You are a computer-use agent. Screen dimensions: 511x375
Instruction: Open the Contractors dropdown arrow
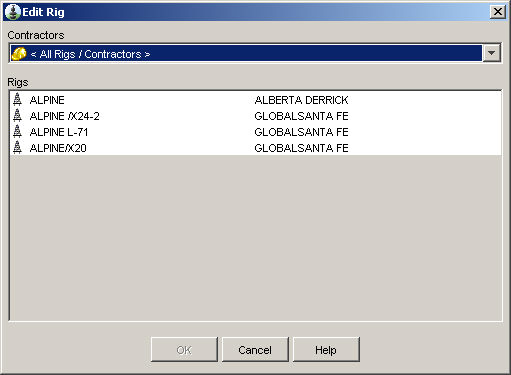(x=491, y=53)
